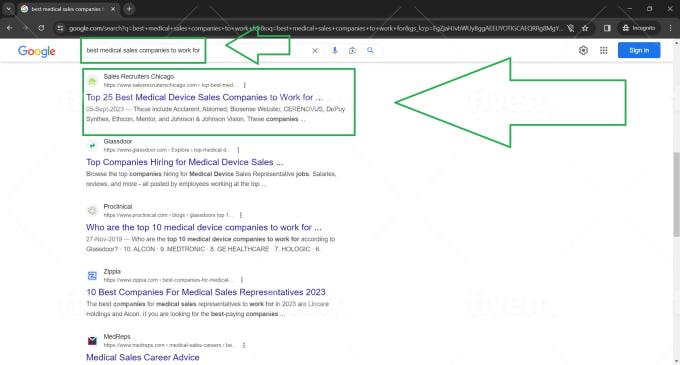Open 'Top 25 Best Medical Device Sales Companies' result
Screen dimensions: 680x365
click(x=204, y=97)
